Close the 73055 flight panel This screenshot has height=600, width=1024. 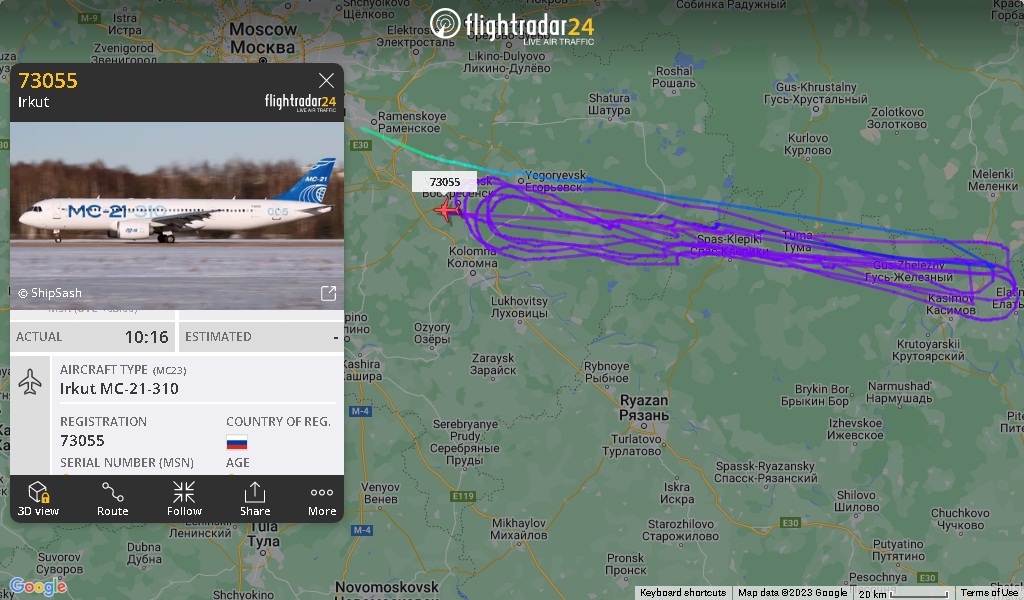point(326,80)
